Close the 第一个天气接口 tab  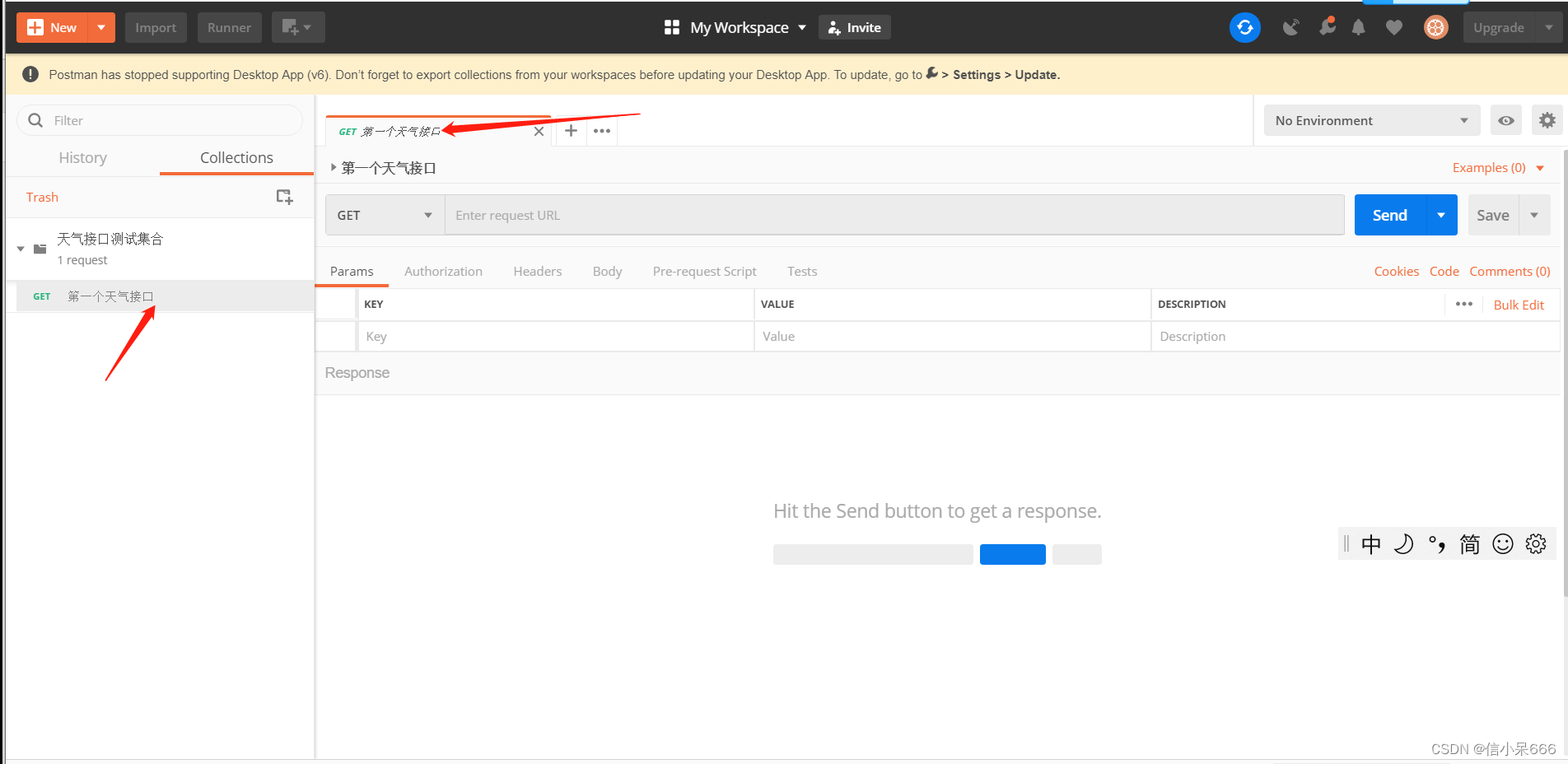[539, 131]
